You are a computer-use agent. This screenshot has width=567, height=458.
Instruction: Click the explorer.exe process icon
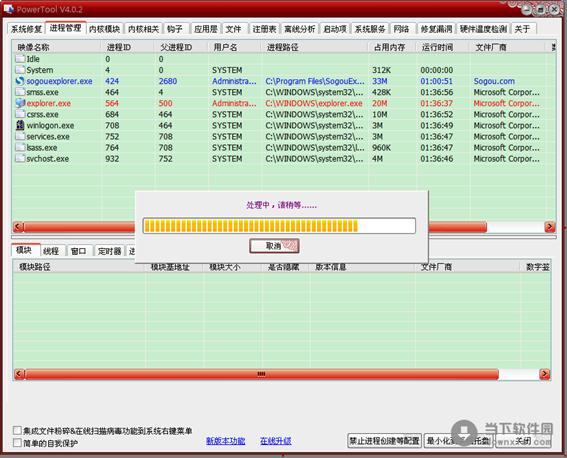20,103
